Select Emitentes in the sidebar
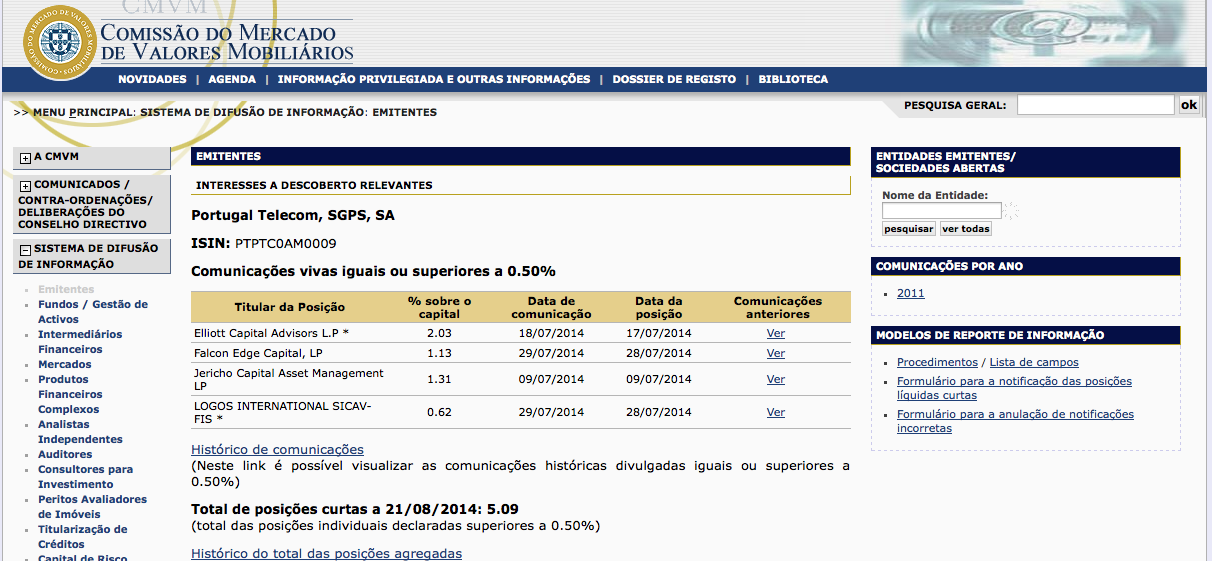This screenshot has height=561, width=1212. point(66,290)
